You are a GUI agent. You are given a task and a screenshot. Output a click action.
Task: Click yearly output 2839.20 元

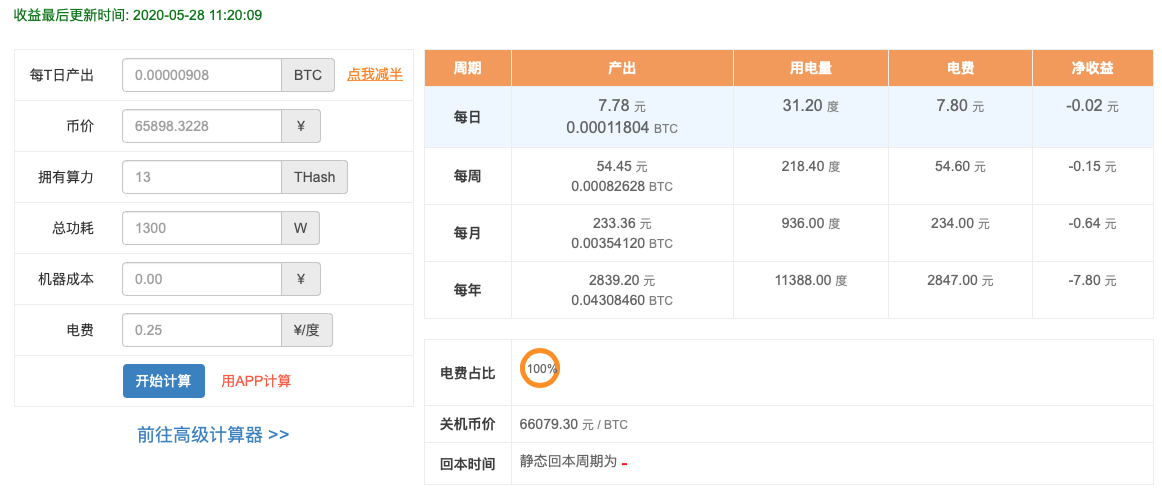(622, 281)
